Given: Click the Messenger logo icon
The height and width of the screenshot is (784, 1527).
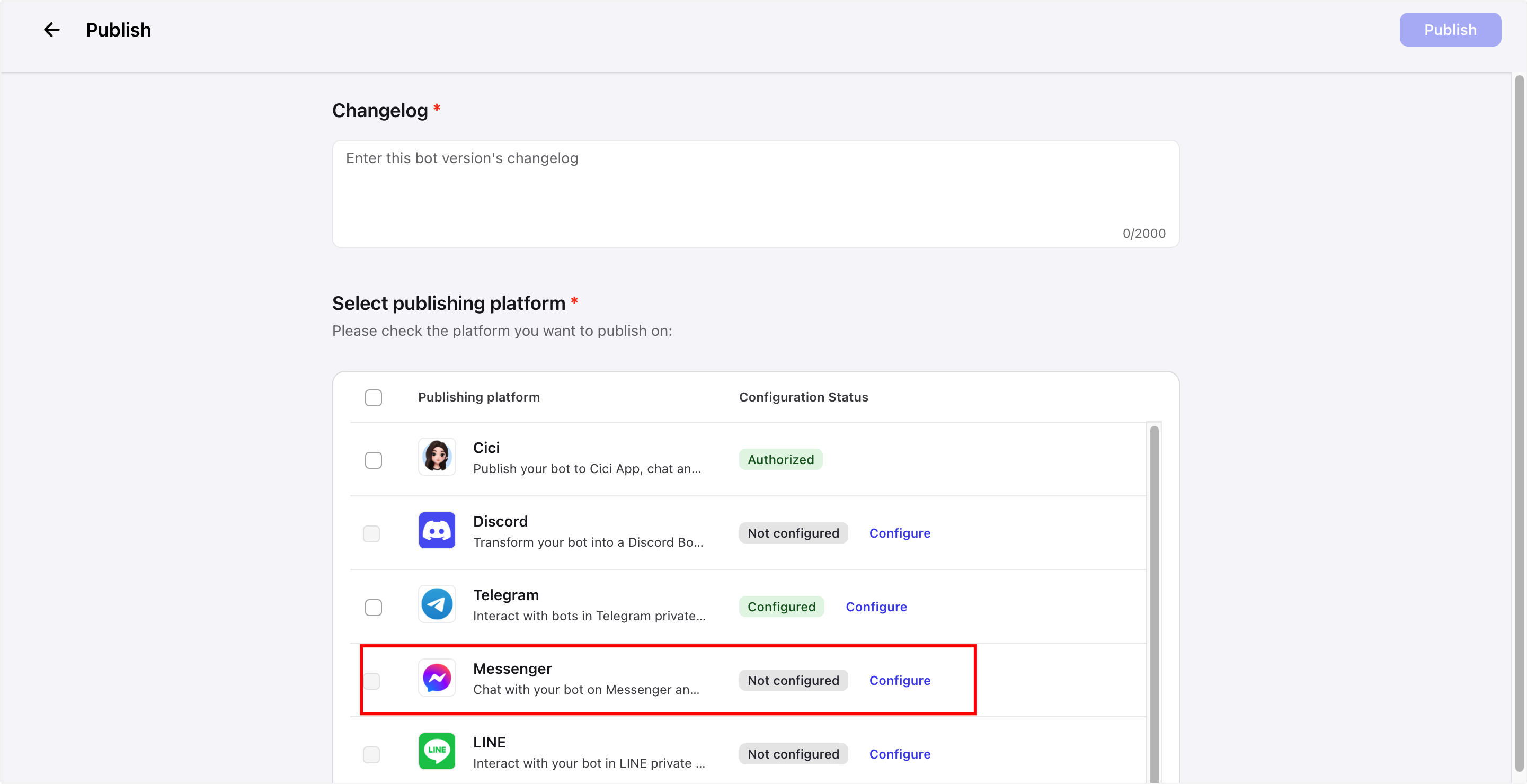Looking at the screenshot, I should pos(437,678).
